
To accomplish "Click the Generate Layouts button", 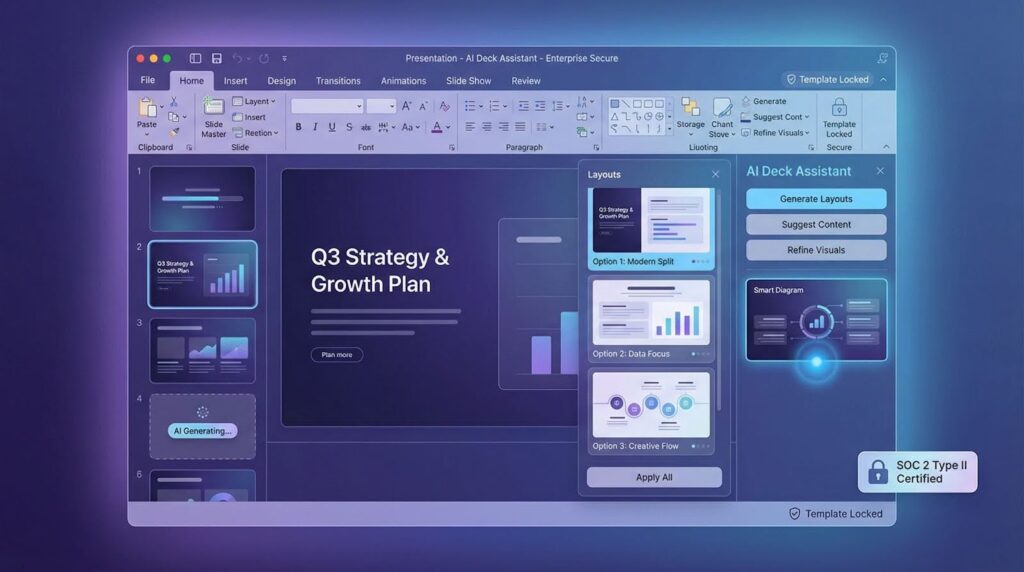I will (816, 199).
